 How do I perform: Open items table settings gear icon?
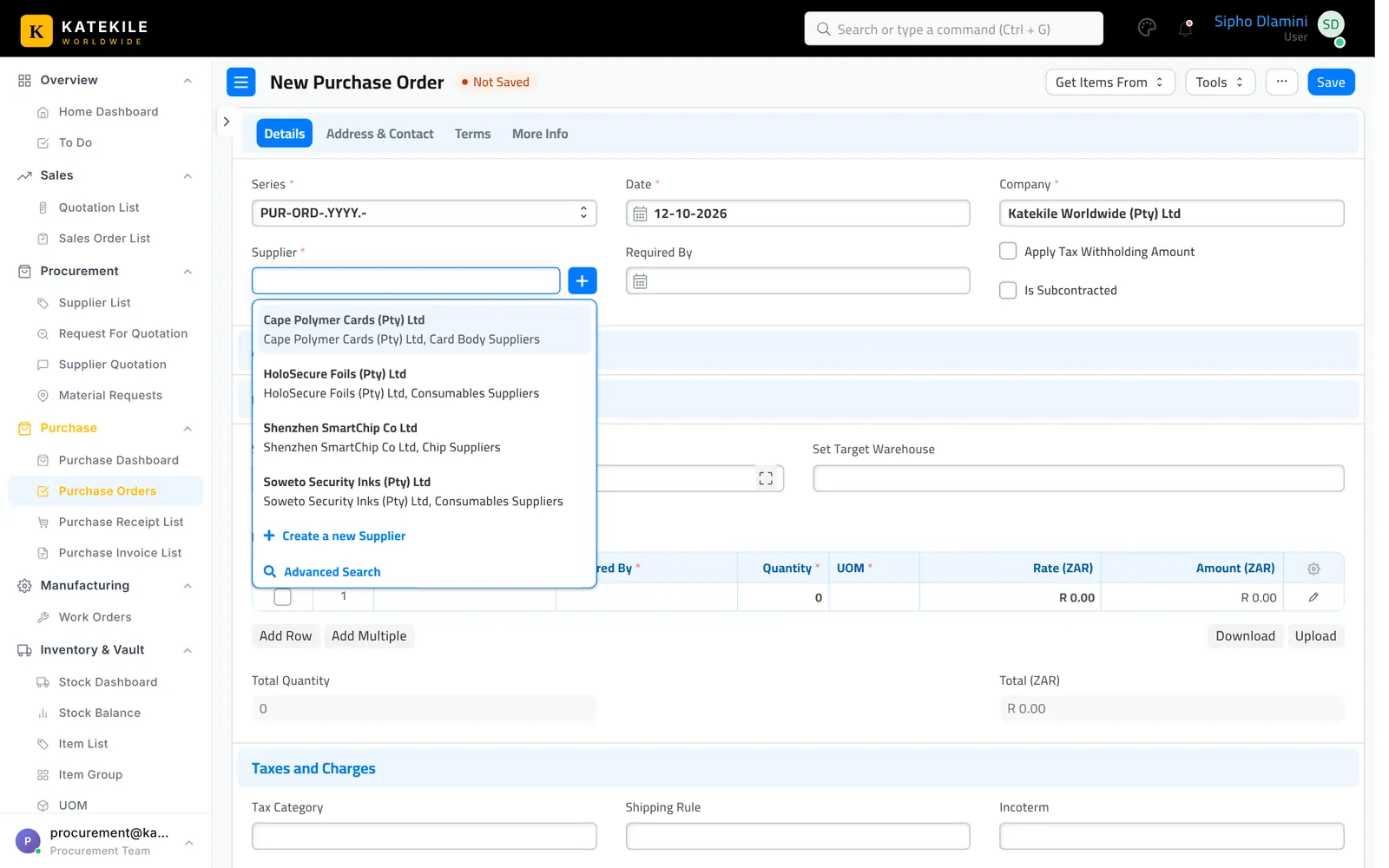click(x=1313, y=569)
